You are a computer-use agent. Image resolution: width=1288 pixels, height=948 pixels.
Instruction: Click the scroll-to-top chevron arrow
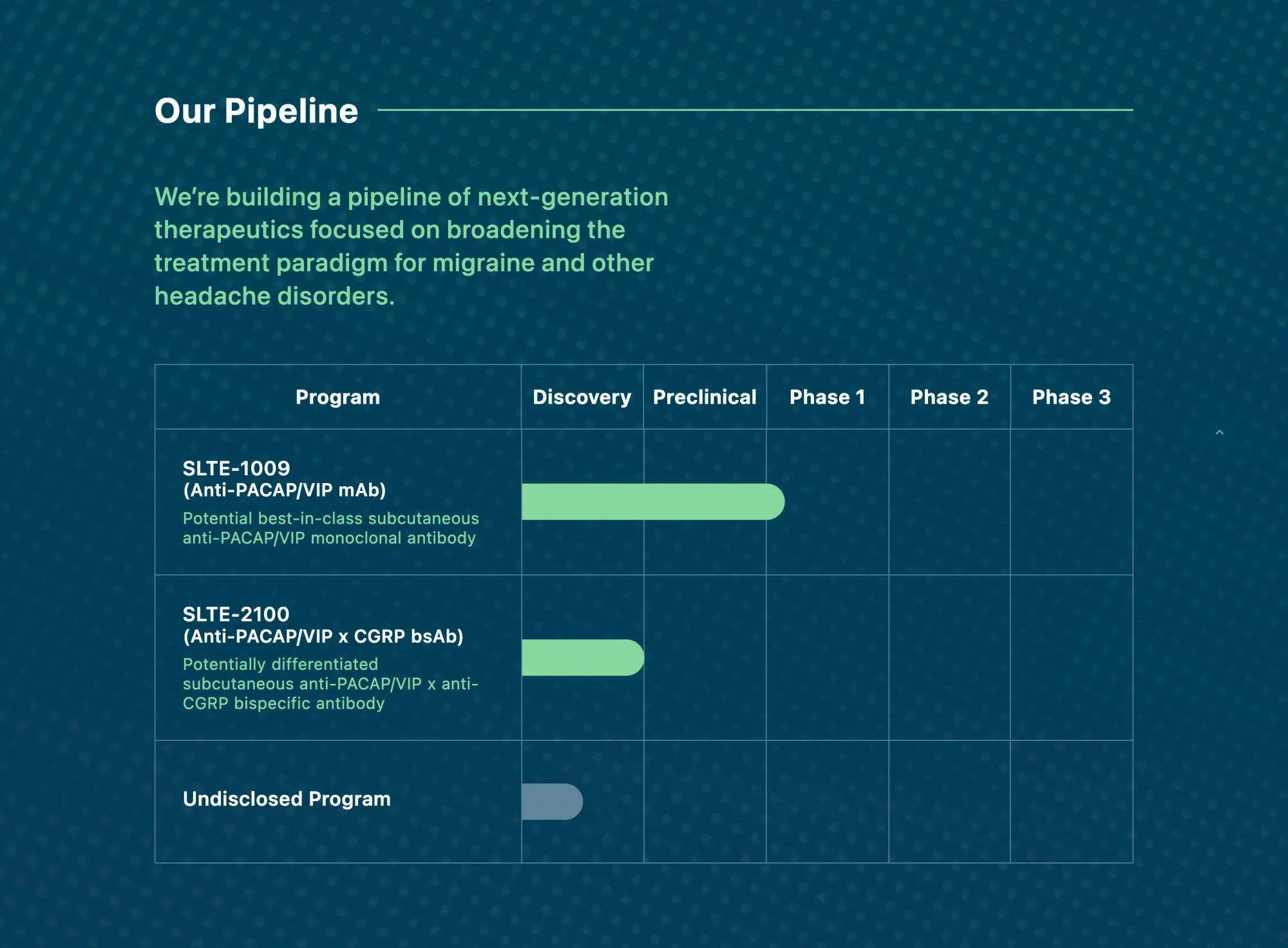coord(1219,432)
